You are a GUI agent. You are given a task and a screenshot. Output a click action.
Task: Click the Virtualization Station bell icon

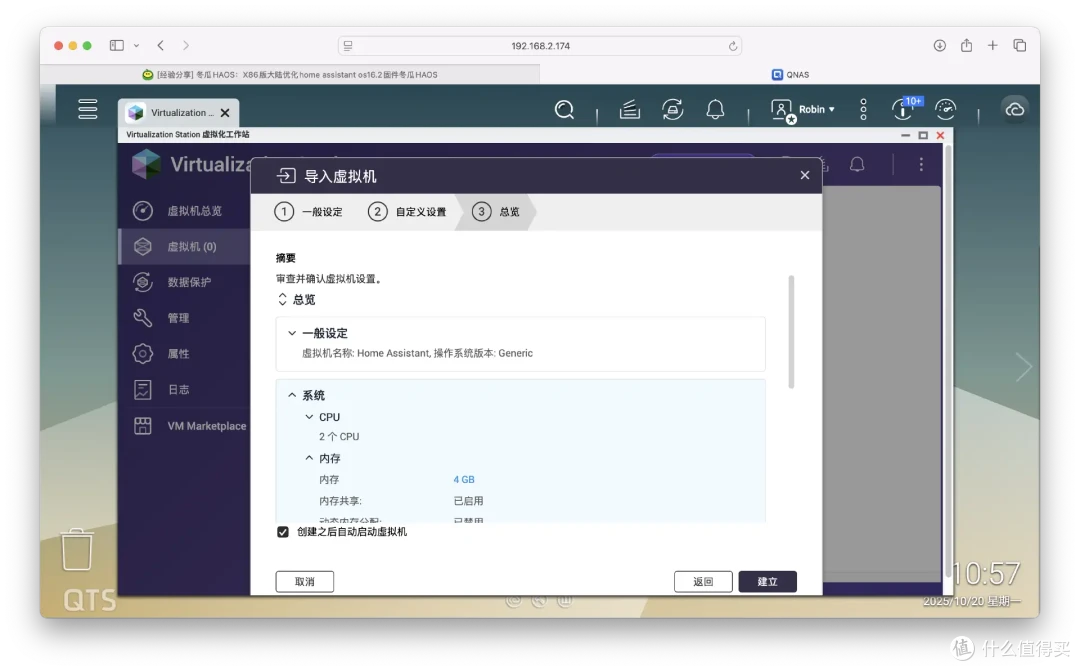pyautogui.click(x=857, y=164)
